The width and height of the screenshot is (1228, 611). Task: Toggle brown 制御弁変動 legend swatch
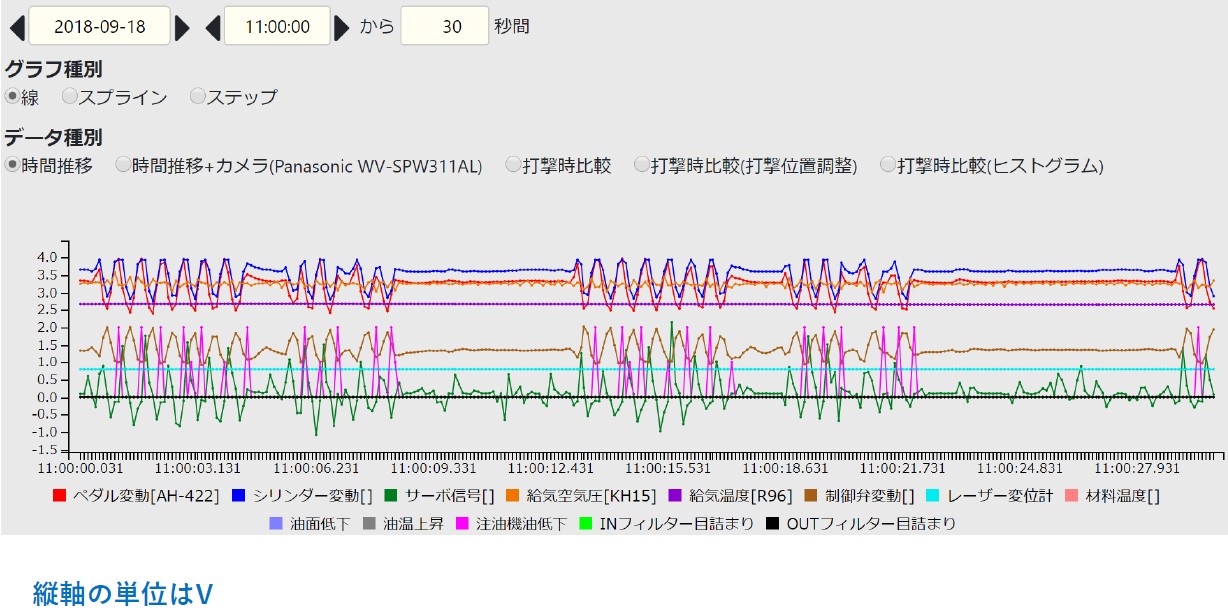point(811,495)
